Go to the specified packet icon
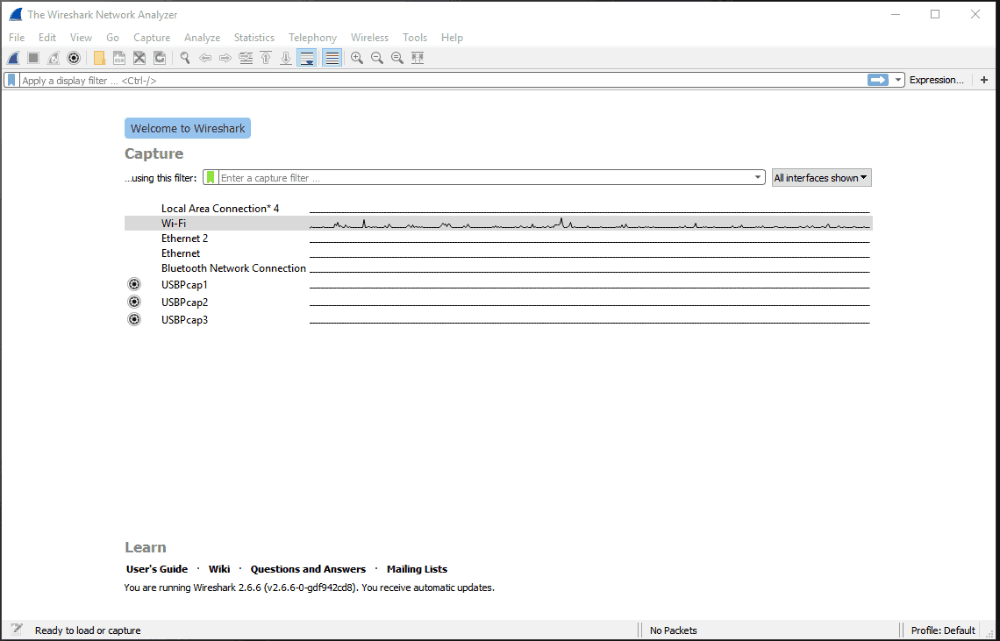This screenshot has height=641, width=1000. click(246, 58)
